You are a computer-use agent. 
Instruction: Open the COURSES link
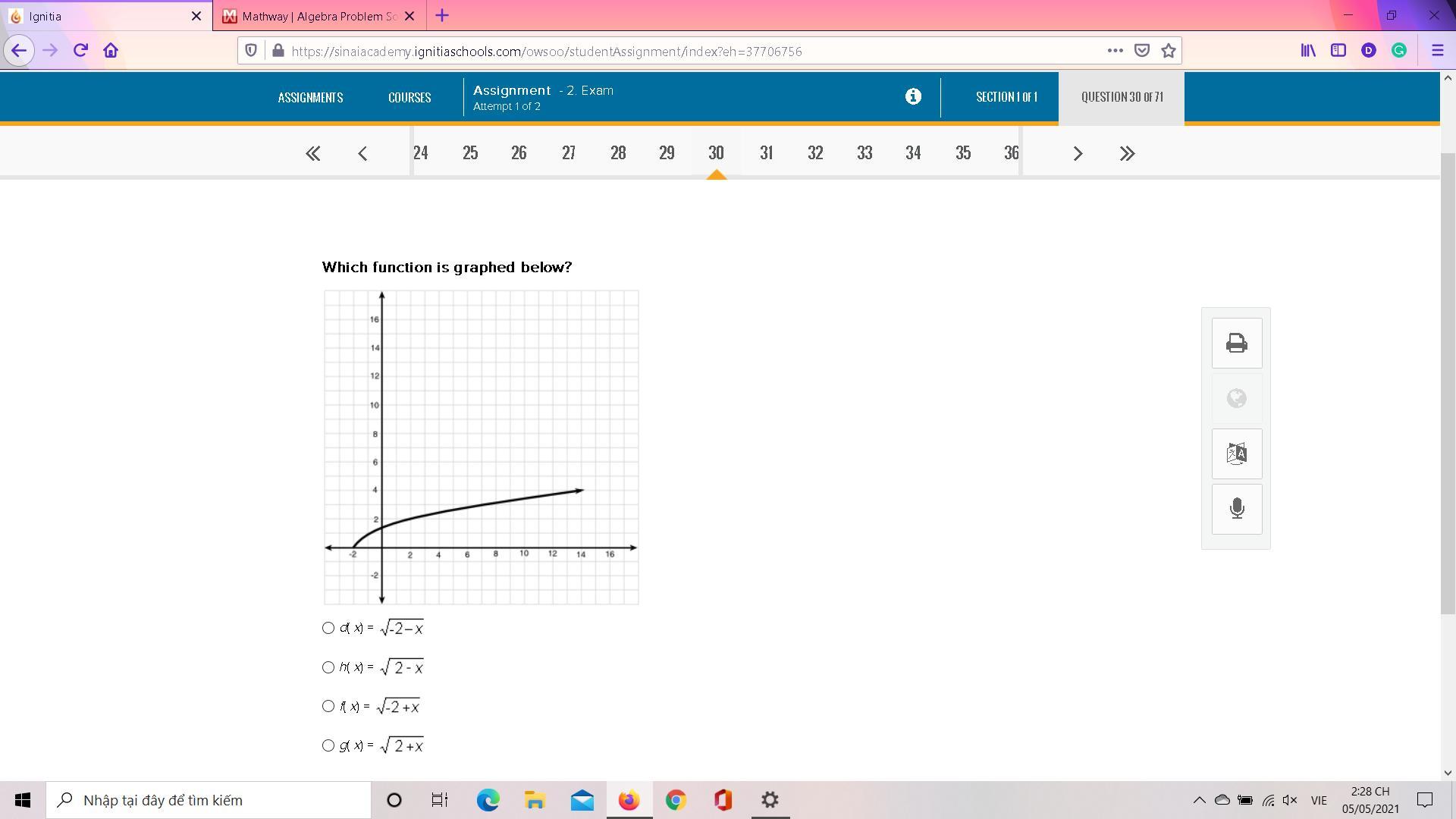[409, 97]
